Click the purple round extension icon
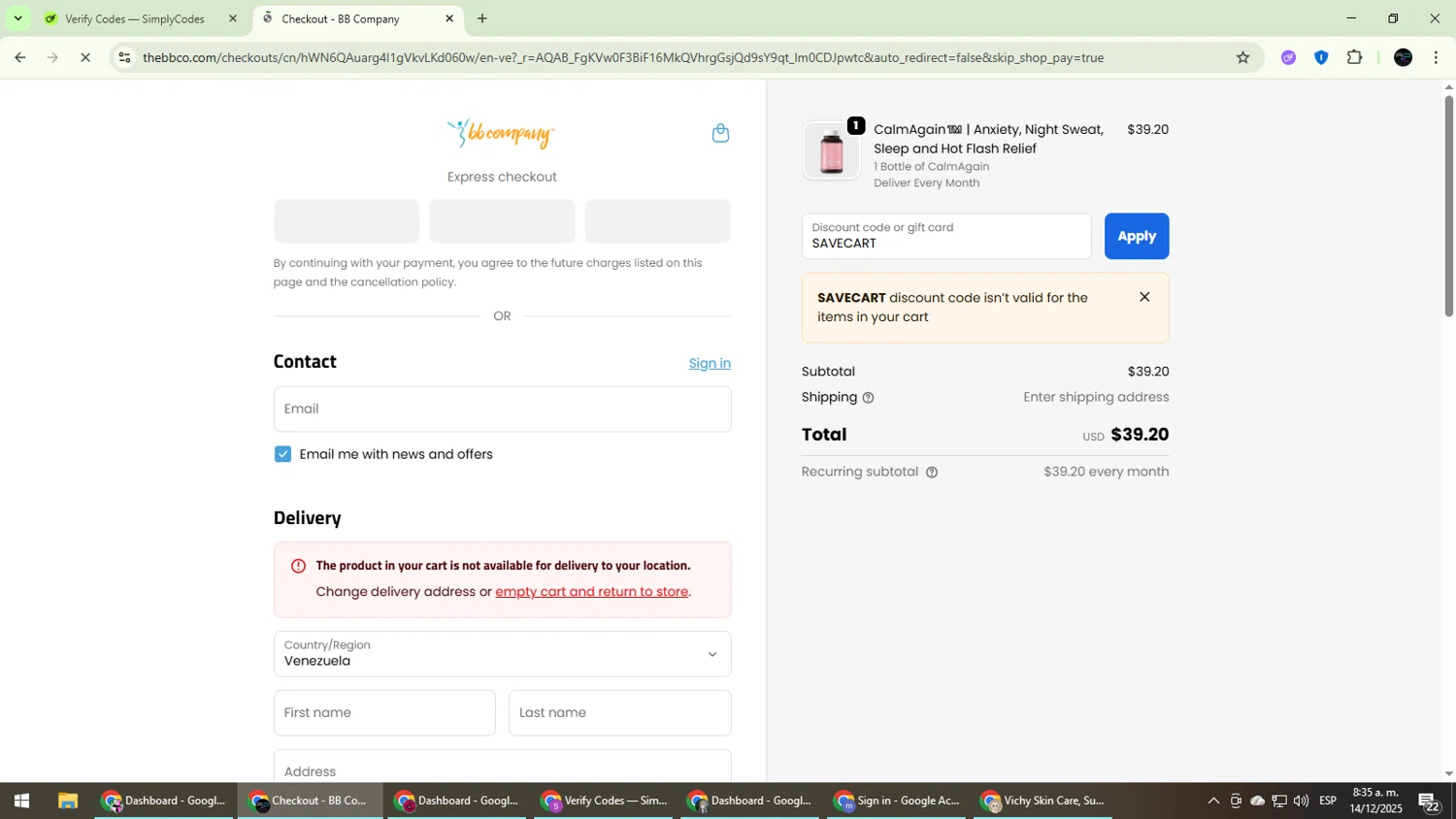The width and height of the screenshot is (1456, 819). tap(1288, 57)
